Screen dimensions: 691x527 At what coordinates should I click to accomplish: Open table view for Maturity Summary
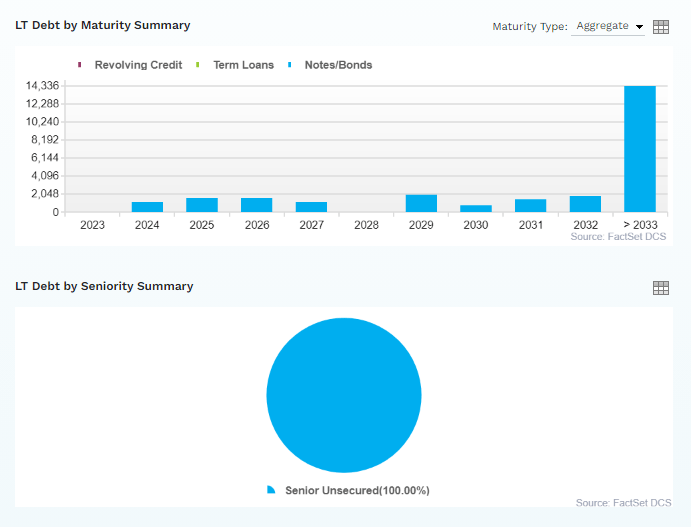[x=661, y=27]
